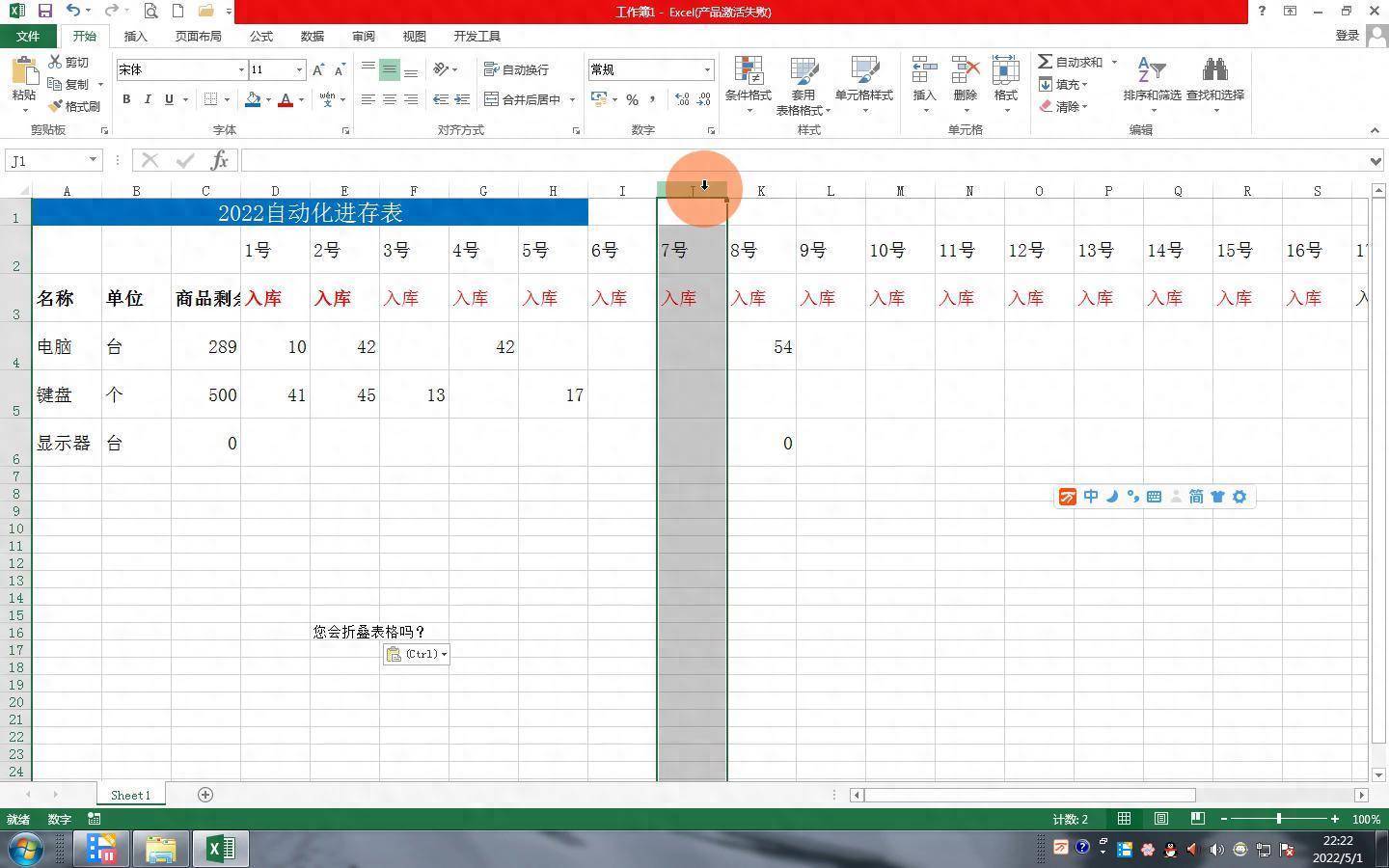Image resolution: width=1389 pixels, height=868 pixels.
Task: Toggle Italic formatting
Action: (x=148, y=99)
